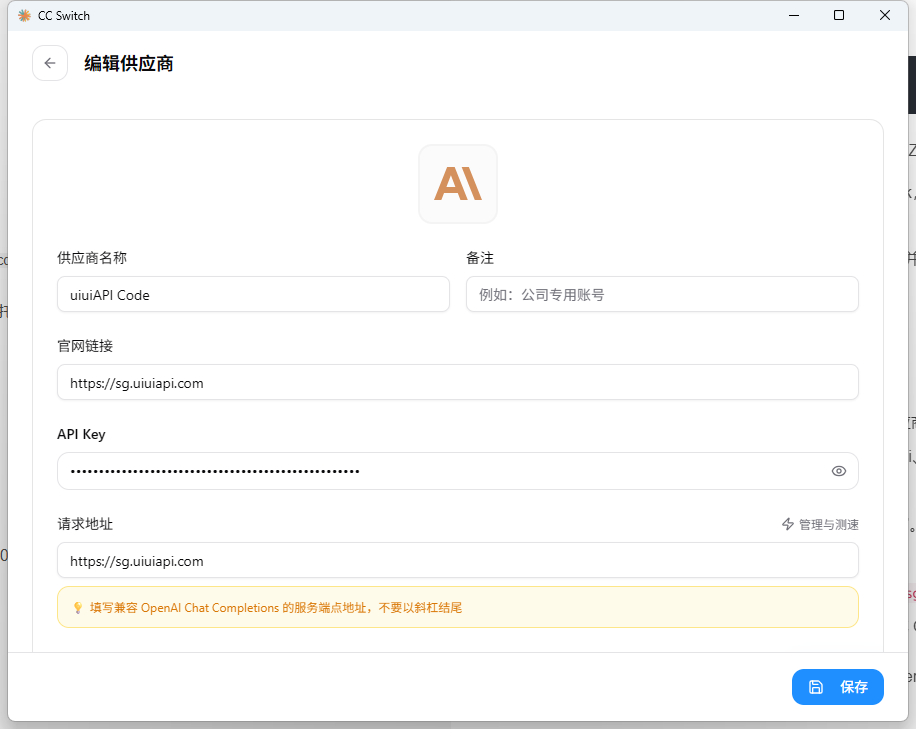Minimize the CC Switch window
Viewport: 916px width, 729px height.
pos(793,15)
